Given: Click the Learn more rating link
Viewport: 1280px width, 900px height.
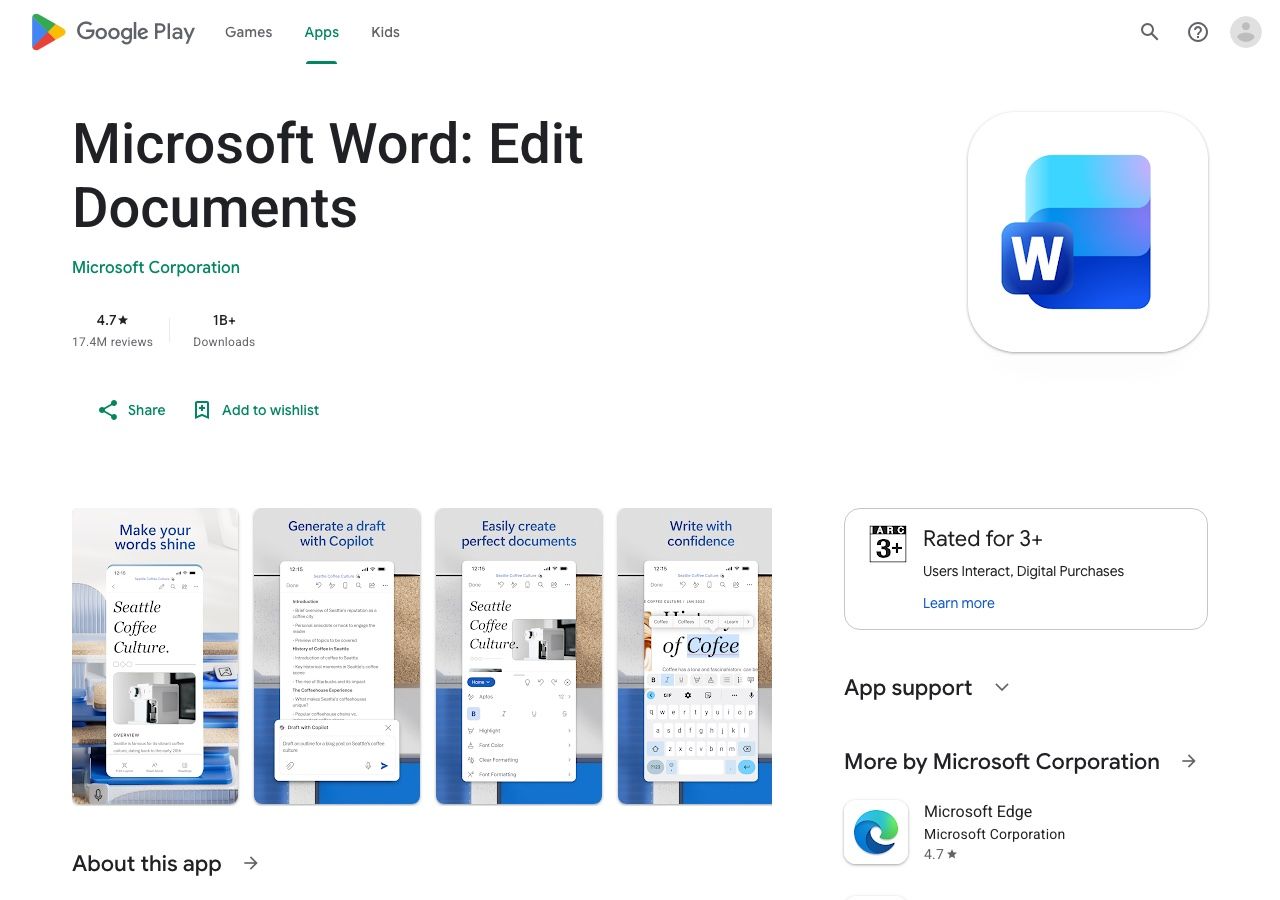Looking at the screenshot, I should tap(959, 603).
